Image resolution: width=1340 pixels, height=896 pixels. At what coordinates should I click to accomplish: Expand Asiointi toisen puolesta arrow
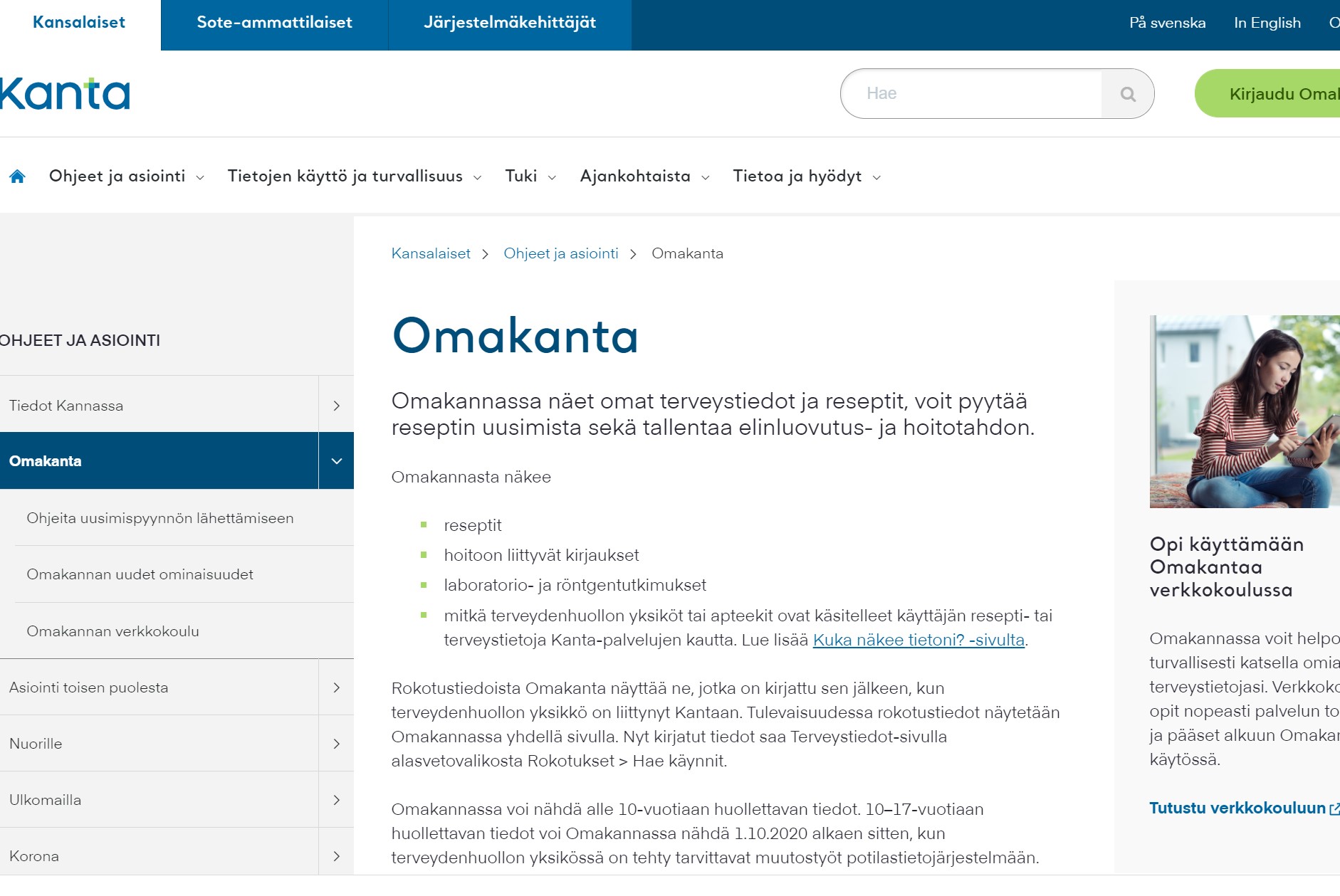click(x=337, y=687)
